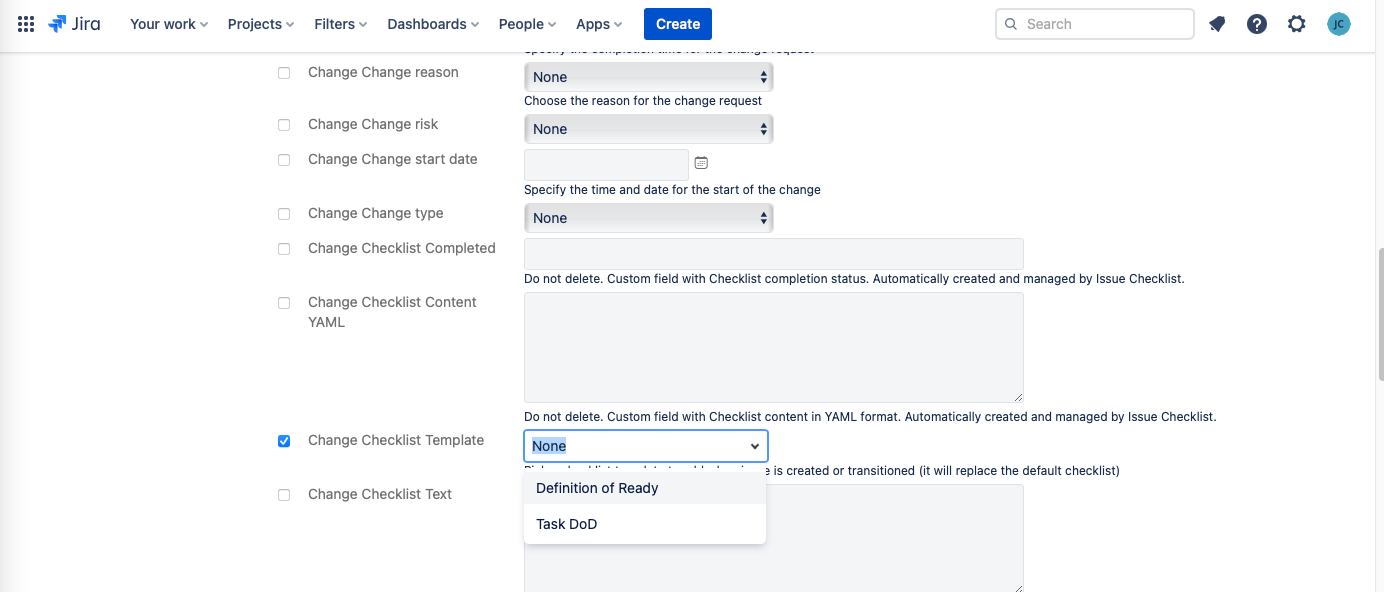Expand the Change reason dropdown

point(648,77)
